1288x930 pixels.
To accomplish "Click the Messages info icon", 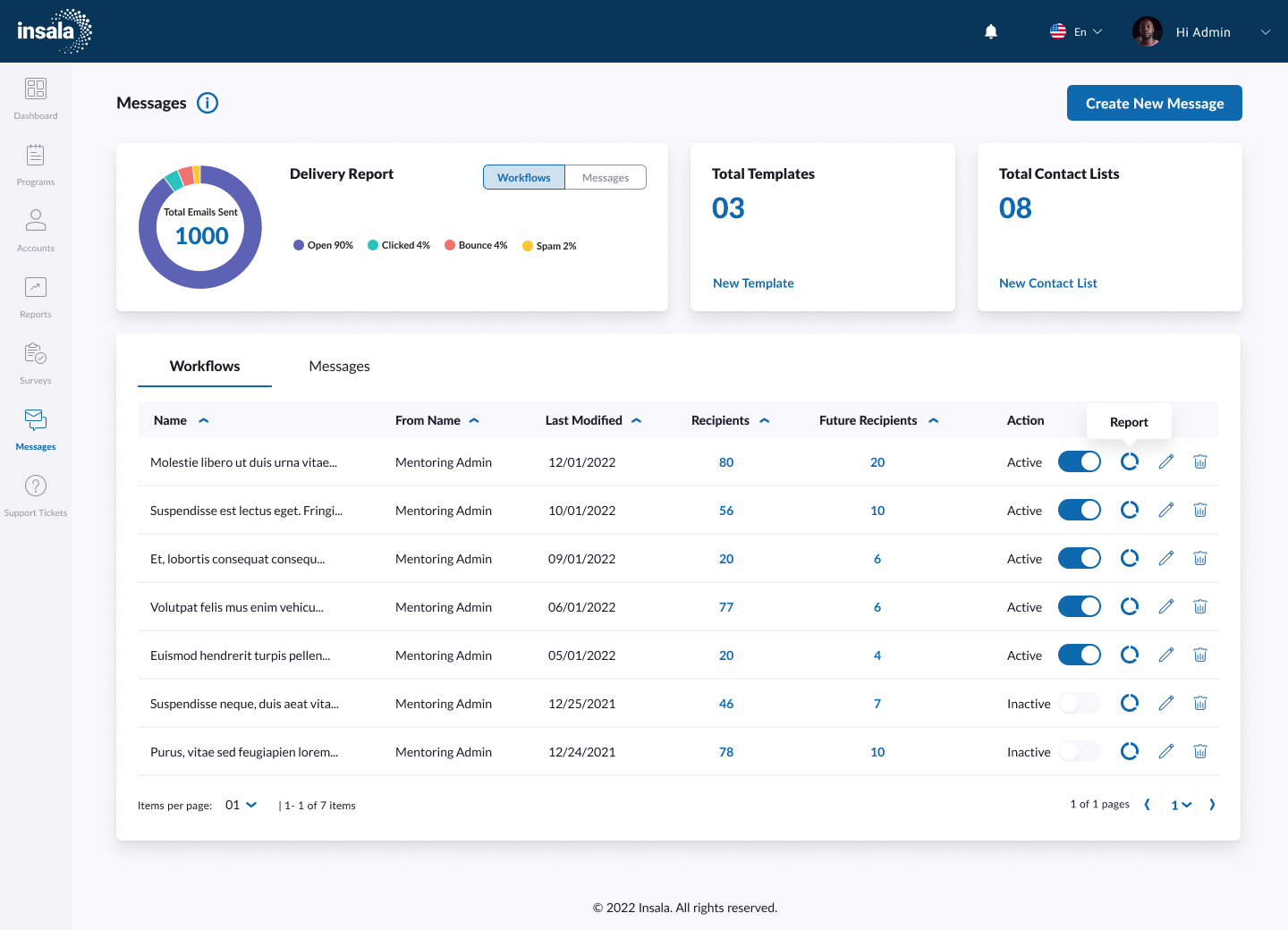I will click(x=208, y=103).
